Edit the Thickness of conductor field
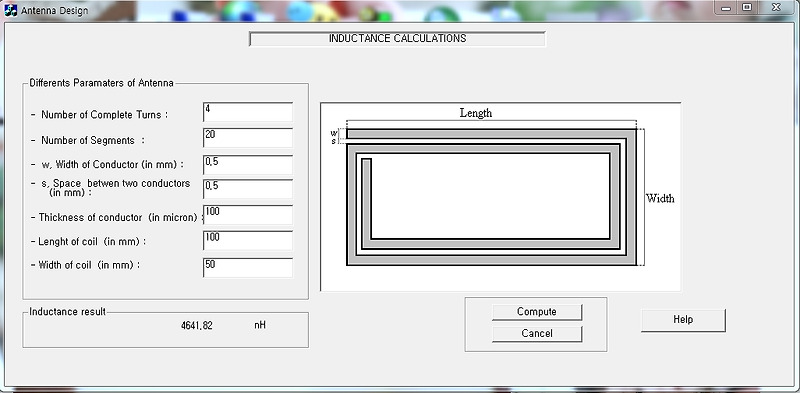This screenshot has height=393, width=800. click(x=248, y=215)
